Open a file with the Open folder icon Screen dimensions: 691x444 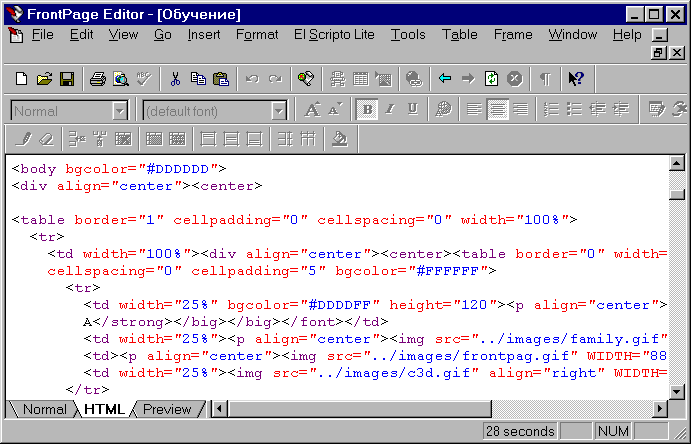[44, 78]
